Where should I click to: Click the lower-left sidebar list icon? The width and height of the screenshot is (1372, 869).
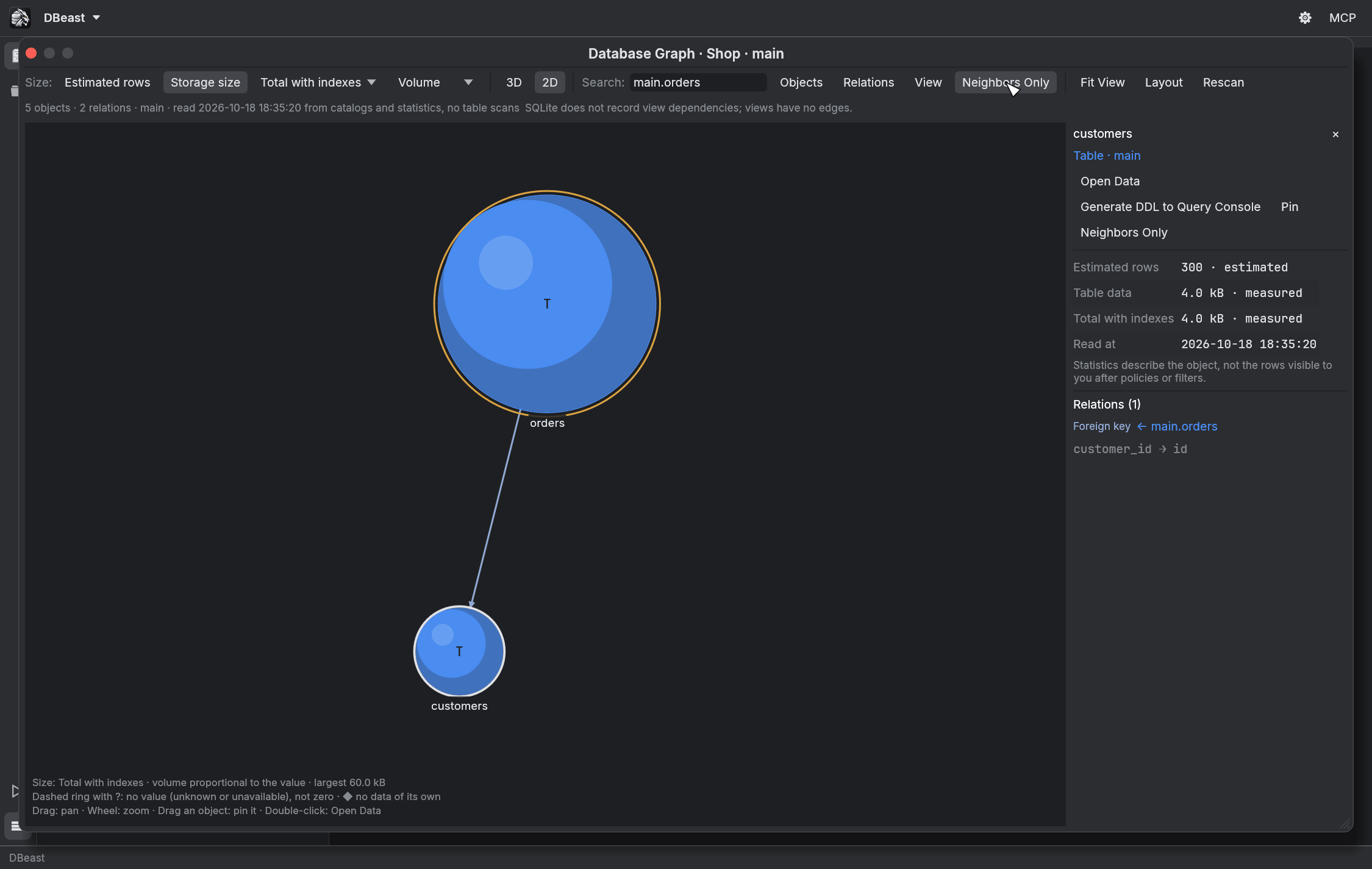click(x=16, y=826)
